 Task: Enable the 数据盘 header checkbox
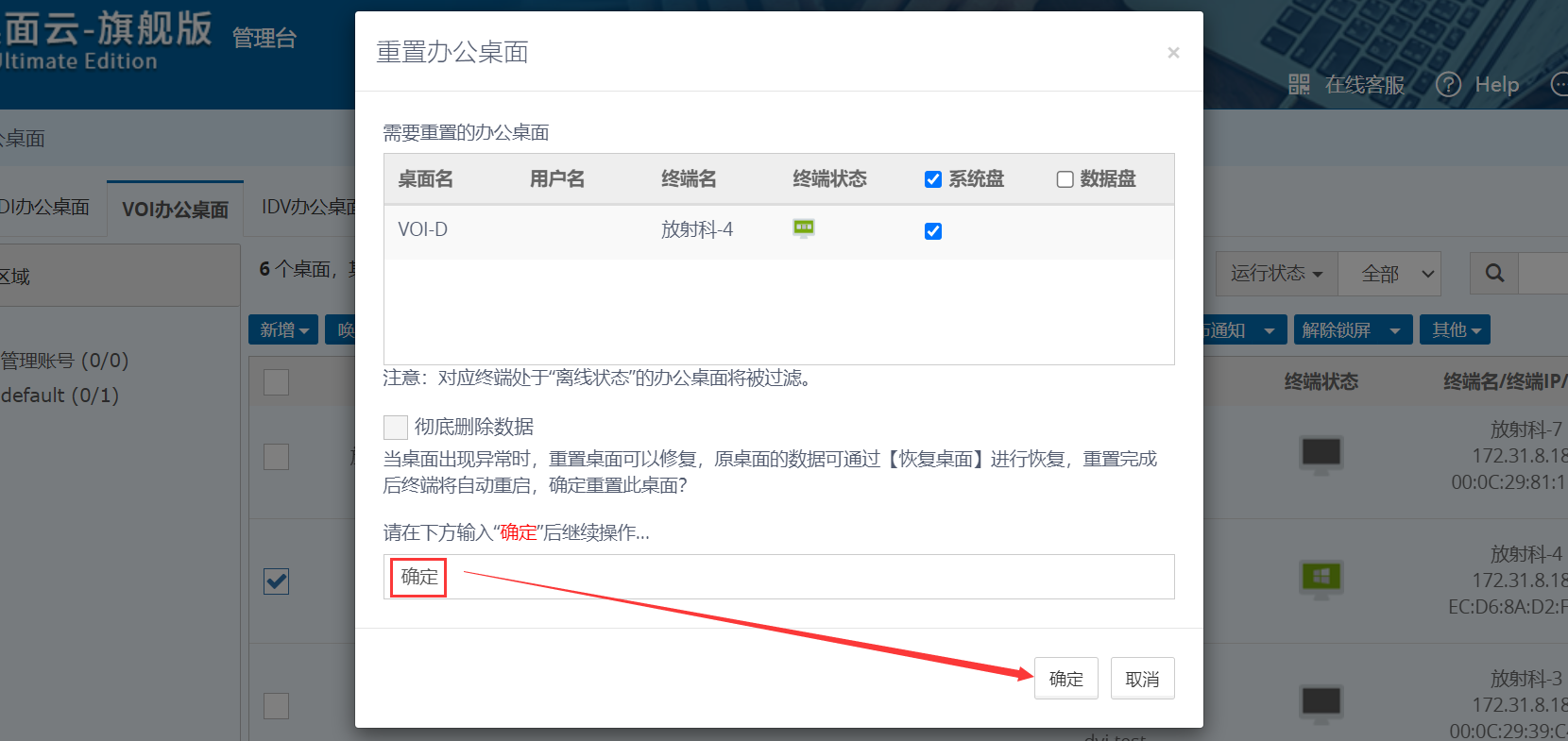pos(1065,179)
